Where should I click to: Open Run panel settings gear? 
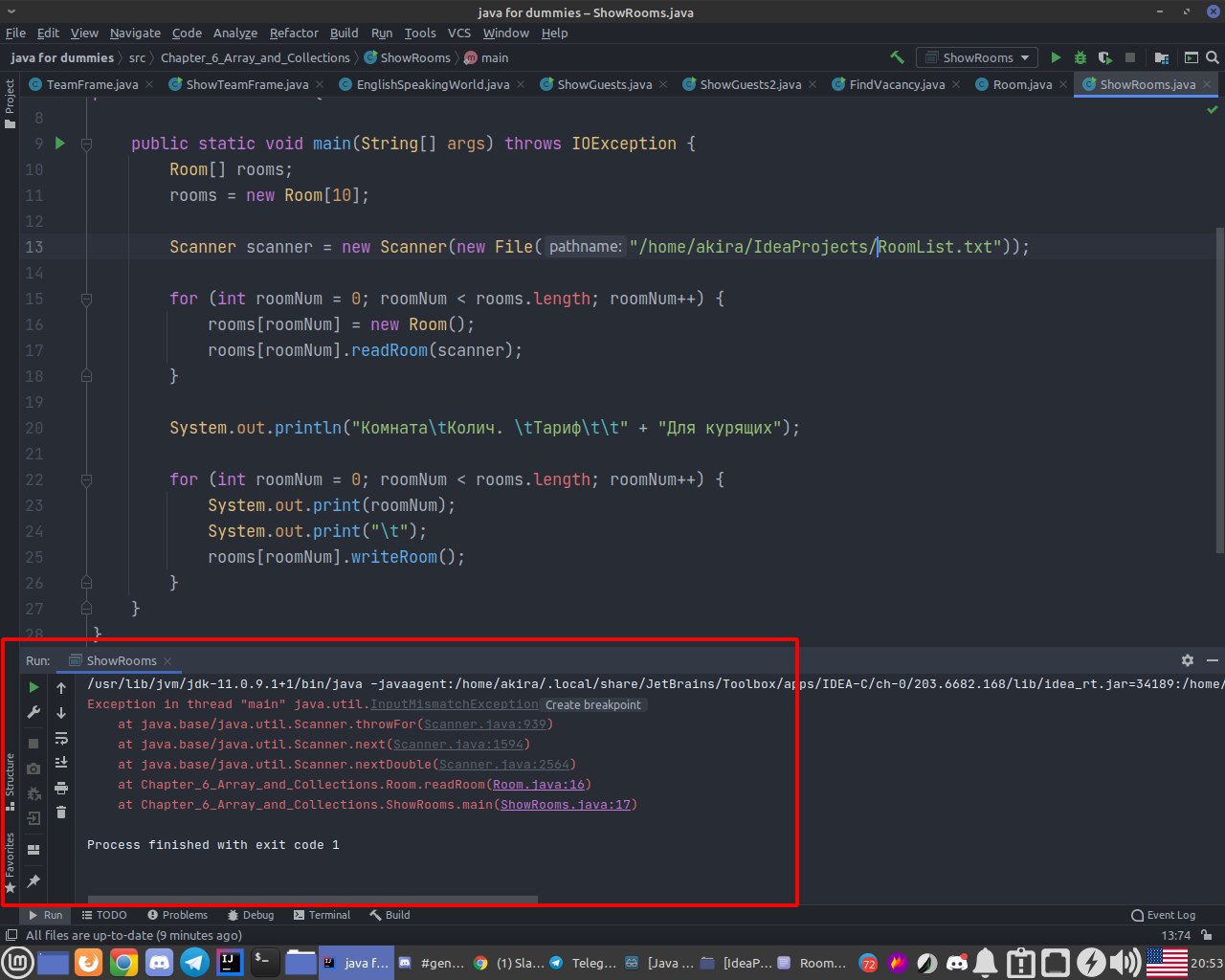tap(1188, 660)
